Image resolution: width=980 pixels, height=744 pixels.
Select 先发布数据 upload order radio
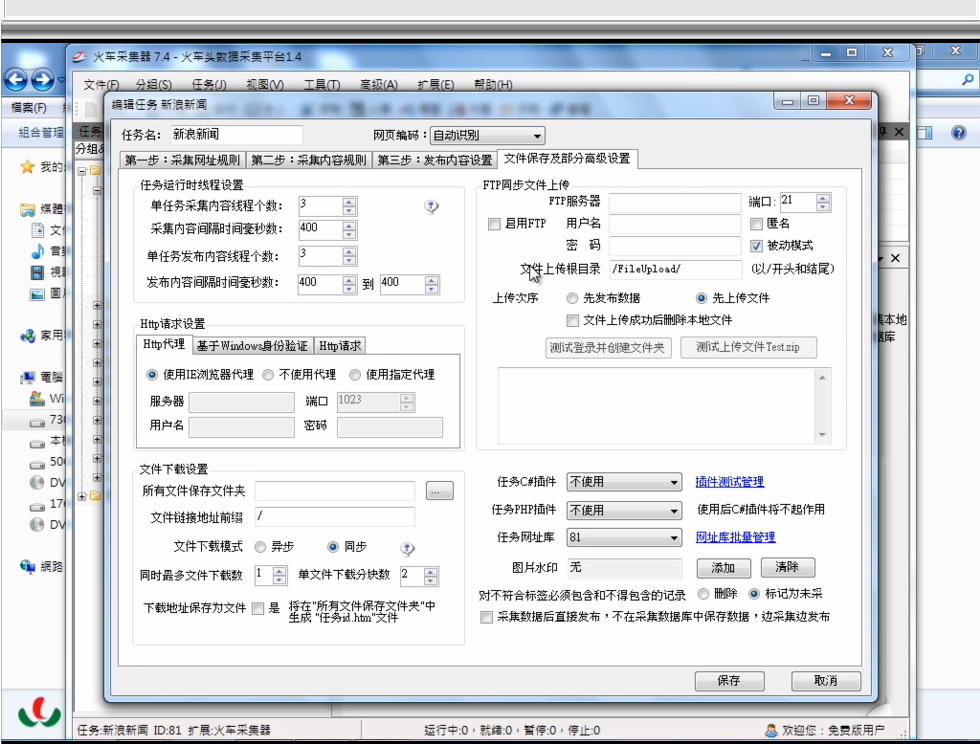572,298
